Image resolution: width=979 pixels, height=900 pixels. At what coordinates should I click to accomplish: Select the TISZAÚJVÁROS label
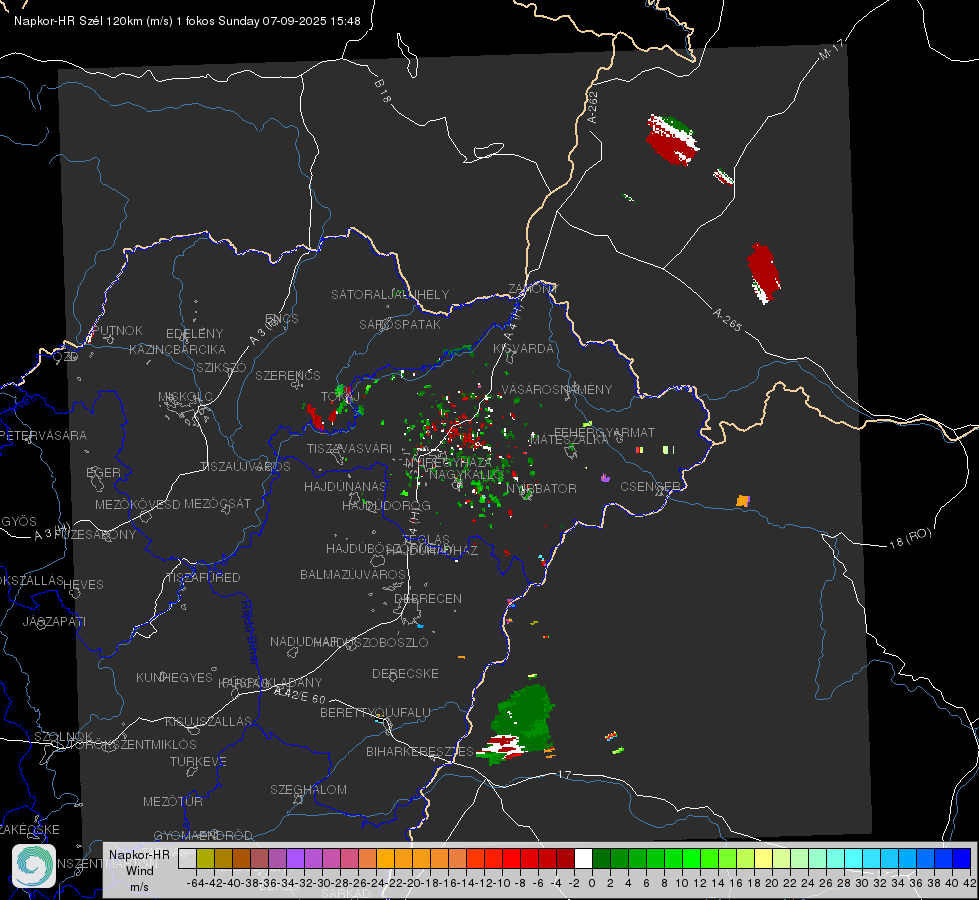pyautogui.click(x=245, y=467)
